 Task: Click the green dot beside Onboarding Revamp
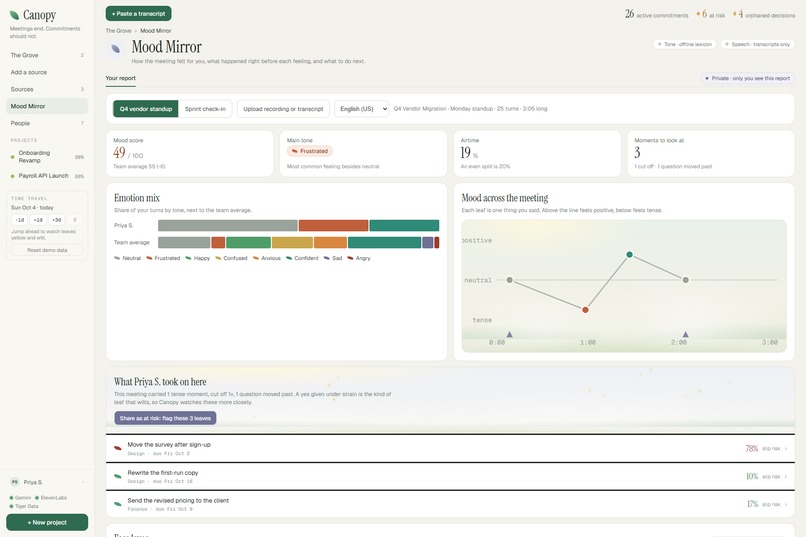tap(12, 157)
